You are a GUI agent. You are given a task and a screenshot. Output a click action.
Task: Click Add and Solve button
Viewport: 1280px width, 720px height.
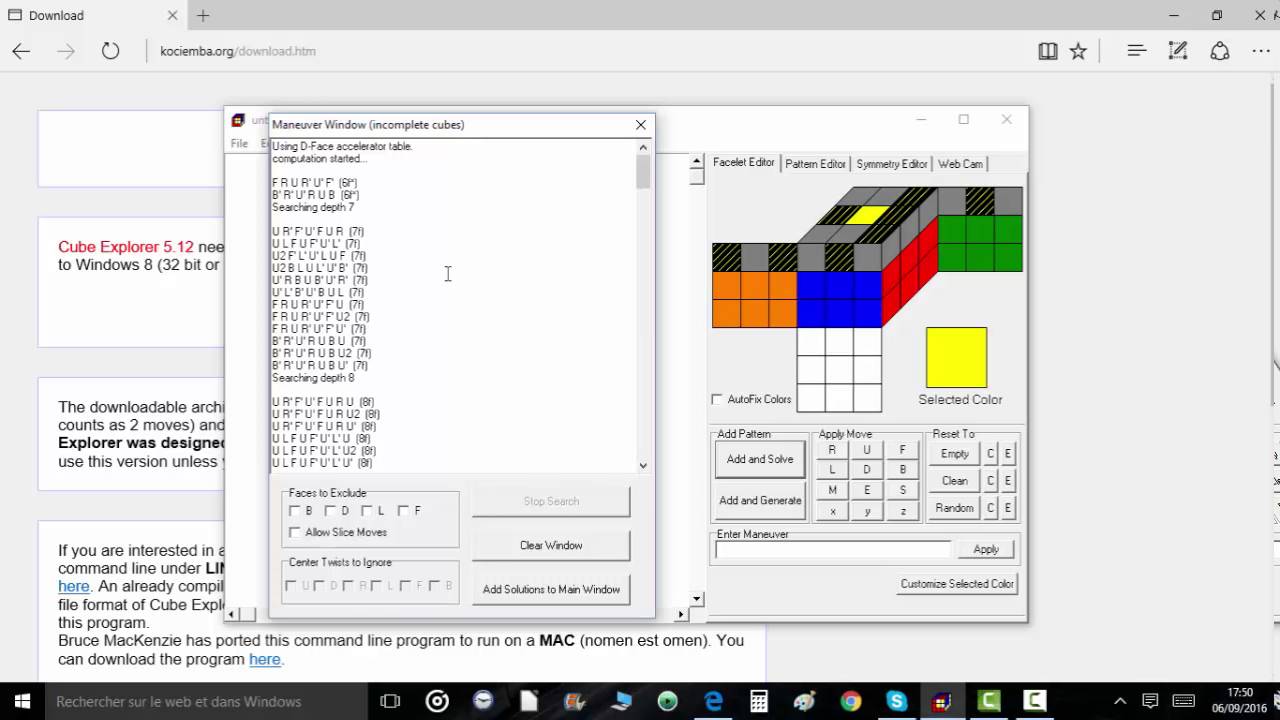[x=760, y=459]
